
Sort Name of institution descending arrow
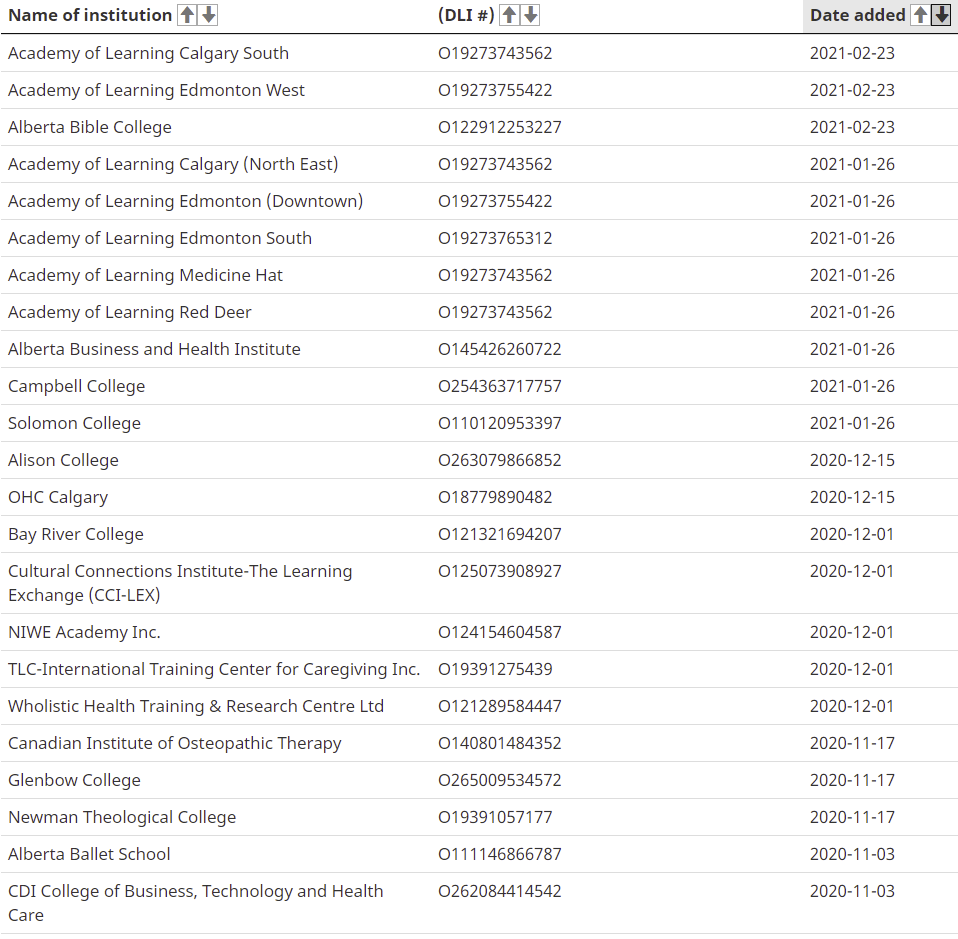[x=209, y=15]
